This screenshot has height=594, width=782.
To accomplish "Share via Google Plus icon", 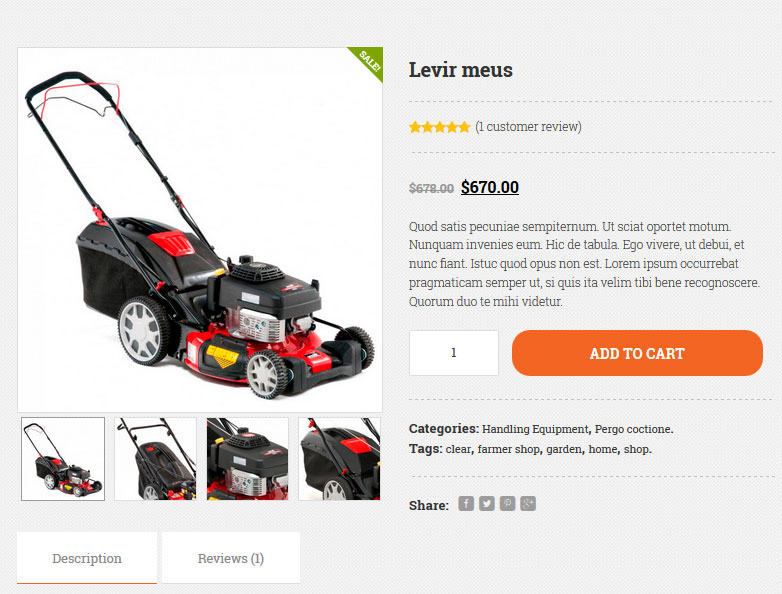I will pyautogui.click(x=528, y=504).
